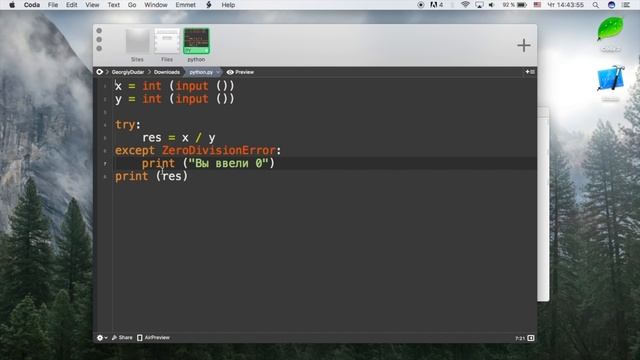Open the AirPlay display menu
Viewport: 640px width, 360px height.
point(479,5)
